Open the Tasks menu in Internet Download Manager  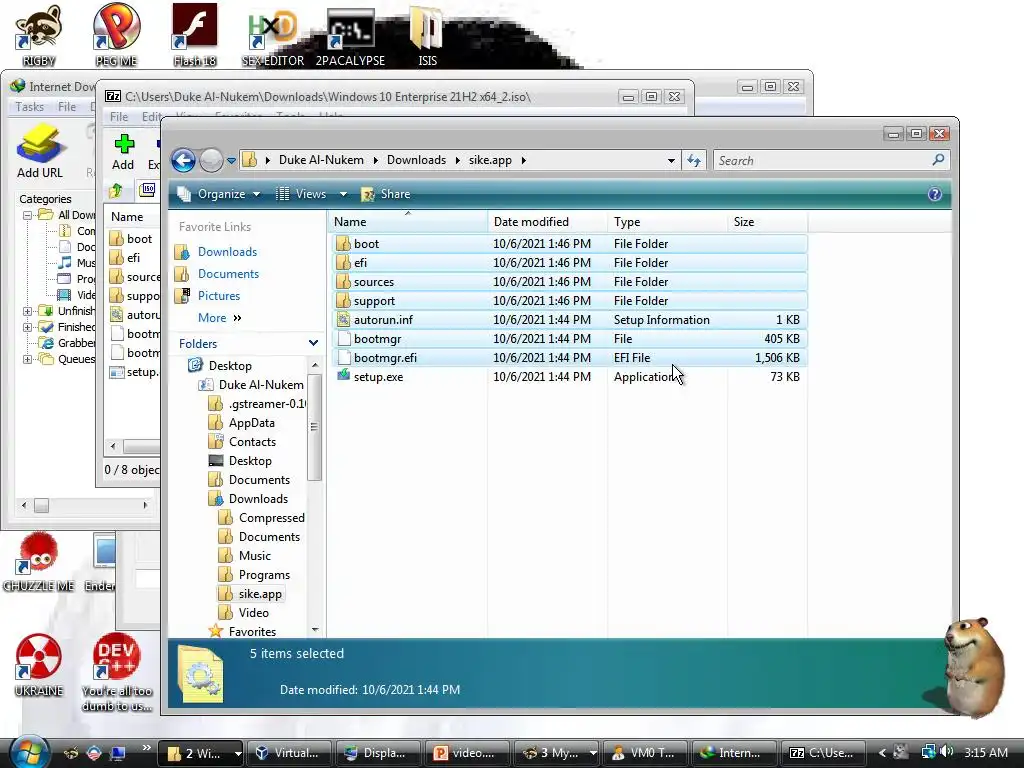tap(29, 106)
